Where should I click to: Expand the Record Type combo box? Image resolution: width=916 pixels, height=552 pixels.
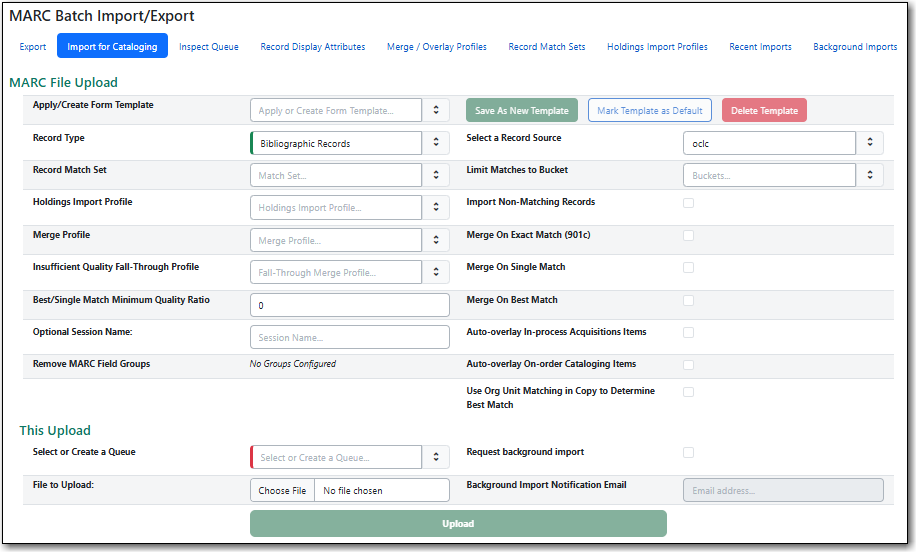(436, 143)
